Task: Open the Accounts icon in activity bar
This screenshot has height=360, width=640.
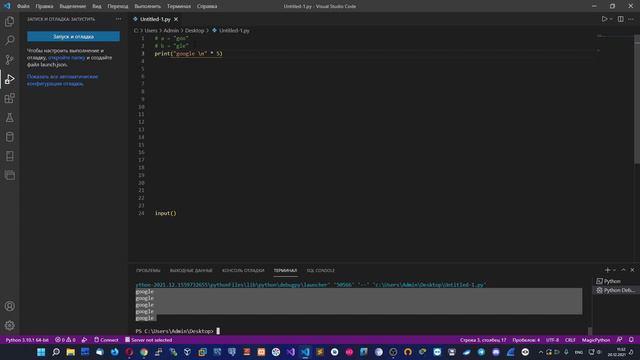Action: coord(9,306)
